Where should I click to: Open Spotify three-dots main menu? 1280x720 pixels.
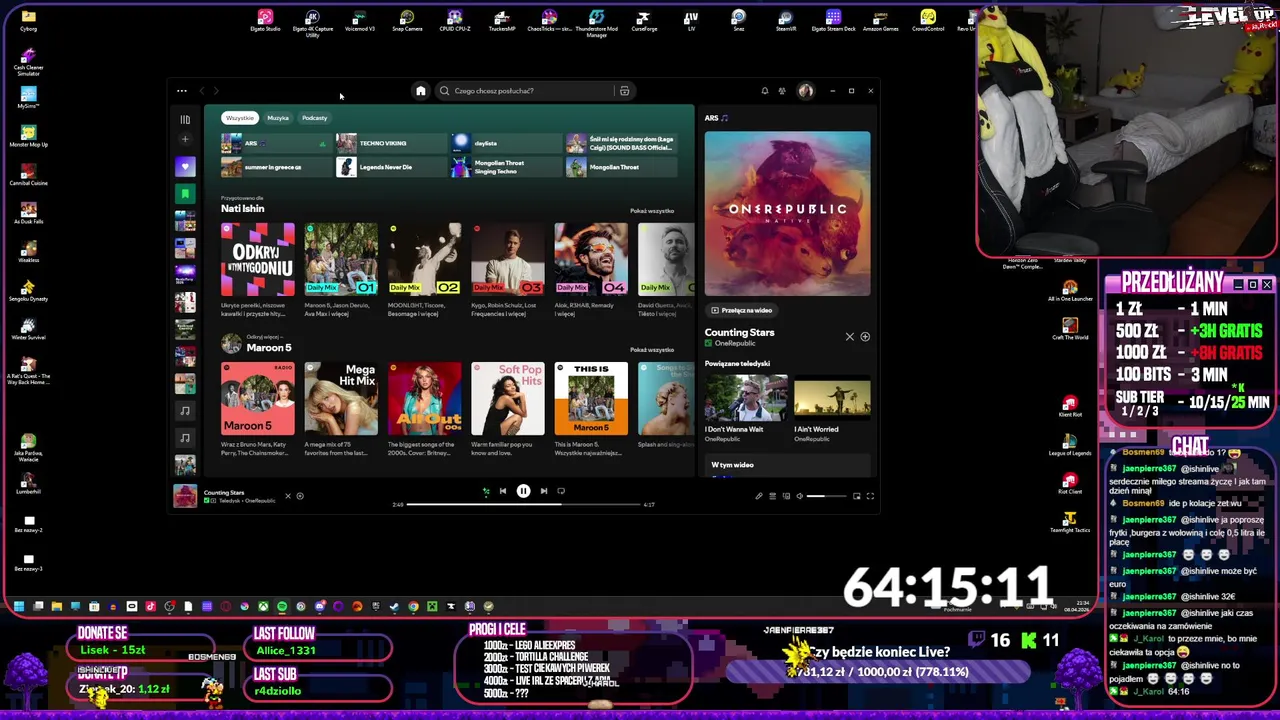tap(182, 91)
